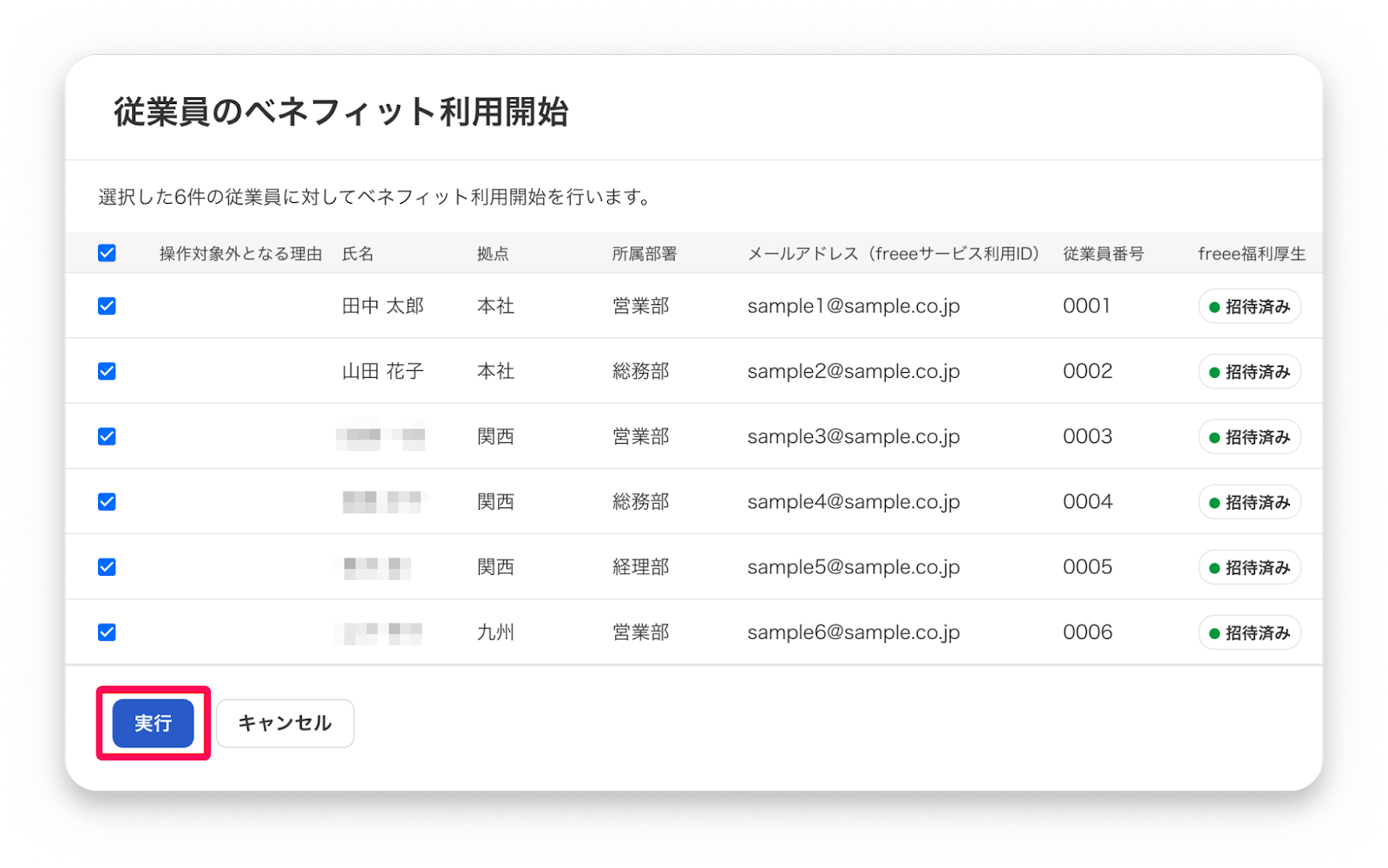1388x868 pixels.
Task: Select the name 山田 花子
Action: [383, 371]
